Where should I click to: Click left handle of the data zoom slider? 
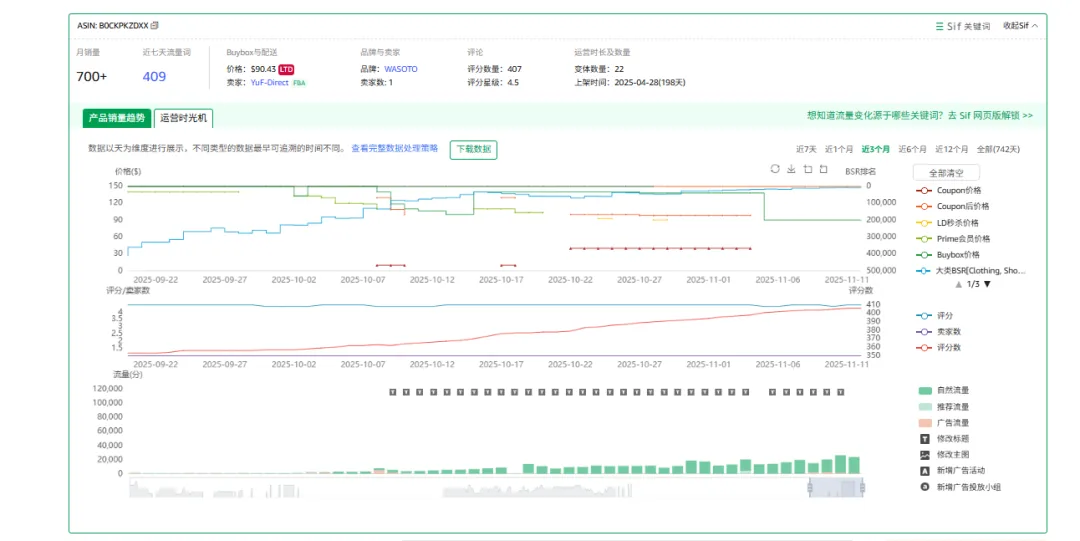(810, 489)
